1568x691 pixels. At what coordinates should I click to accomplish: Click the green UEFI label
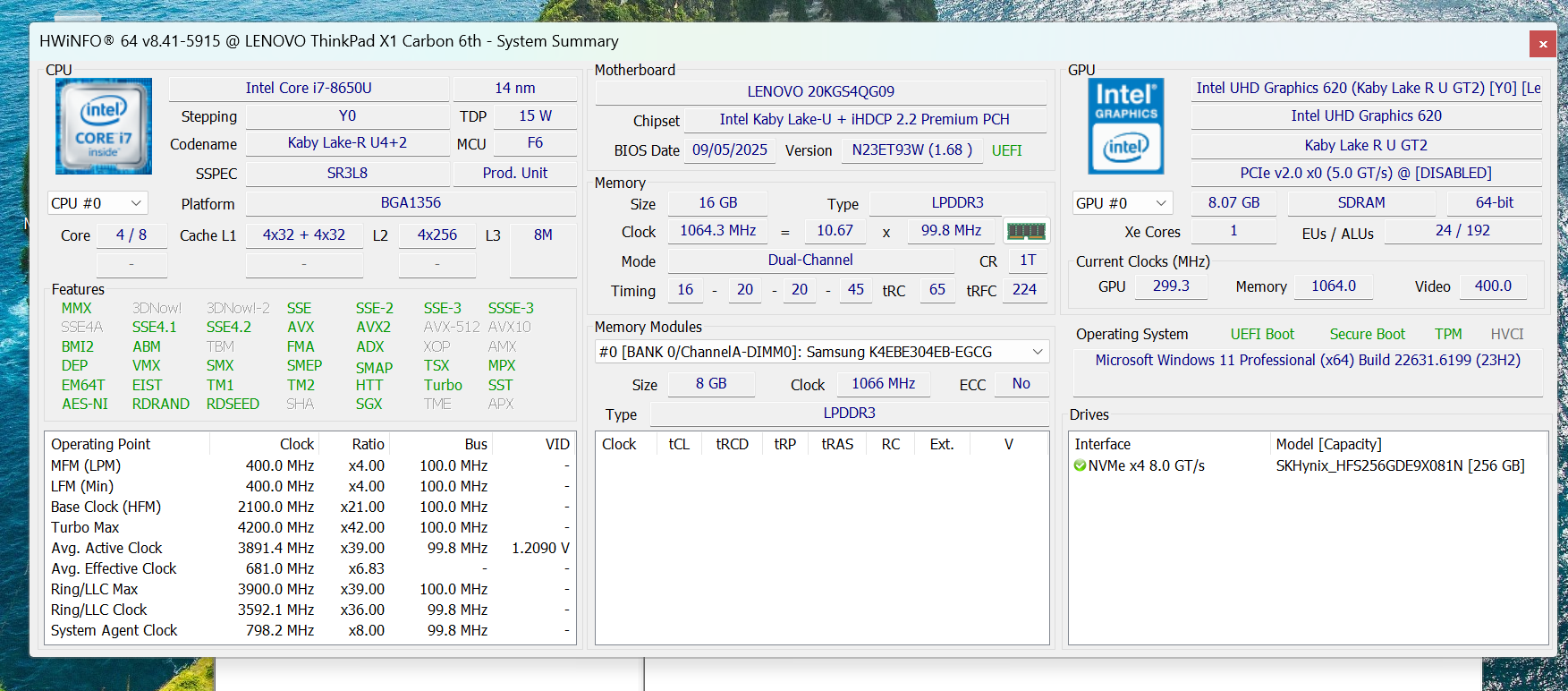coord(1006,150)
